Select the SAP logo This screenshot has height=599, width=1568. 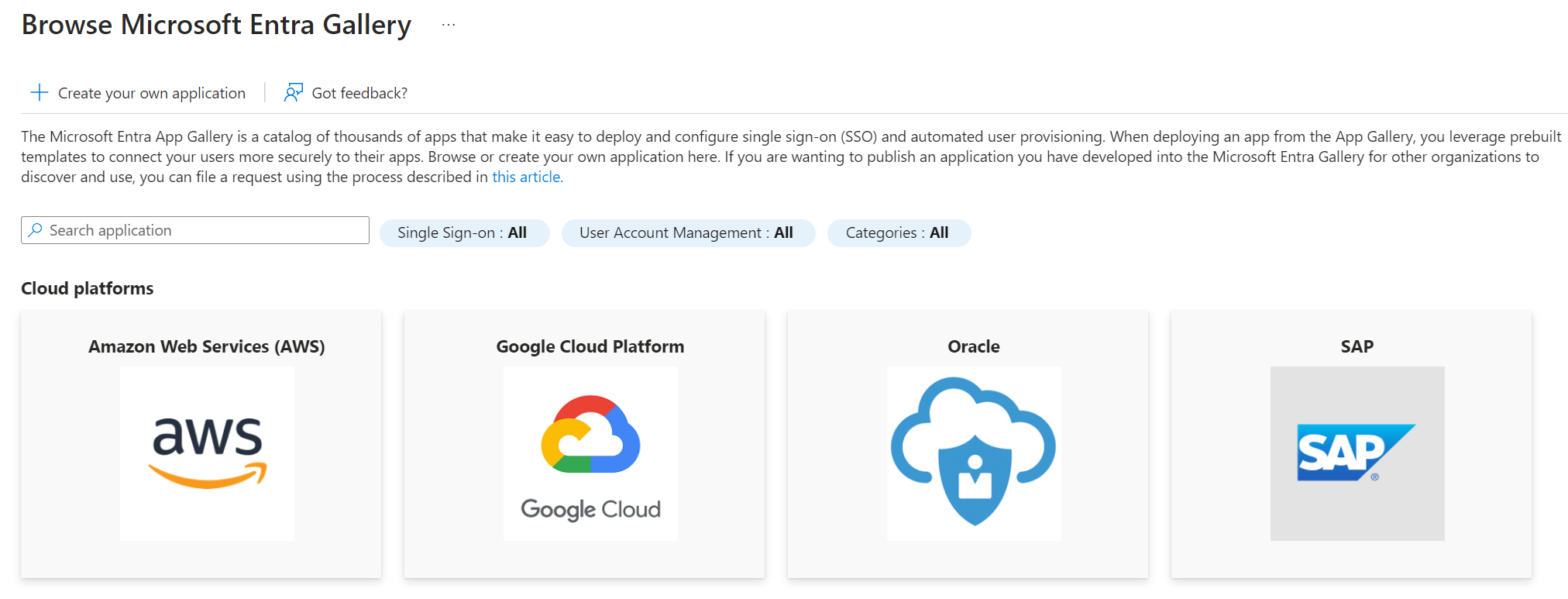1357,453
